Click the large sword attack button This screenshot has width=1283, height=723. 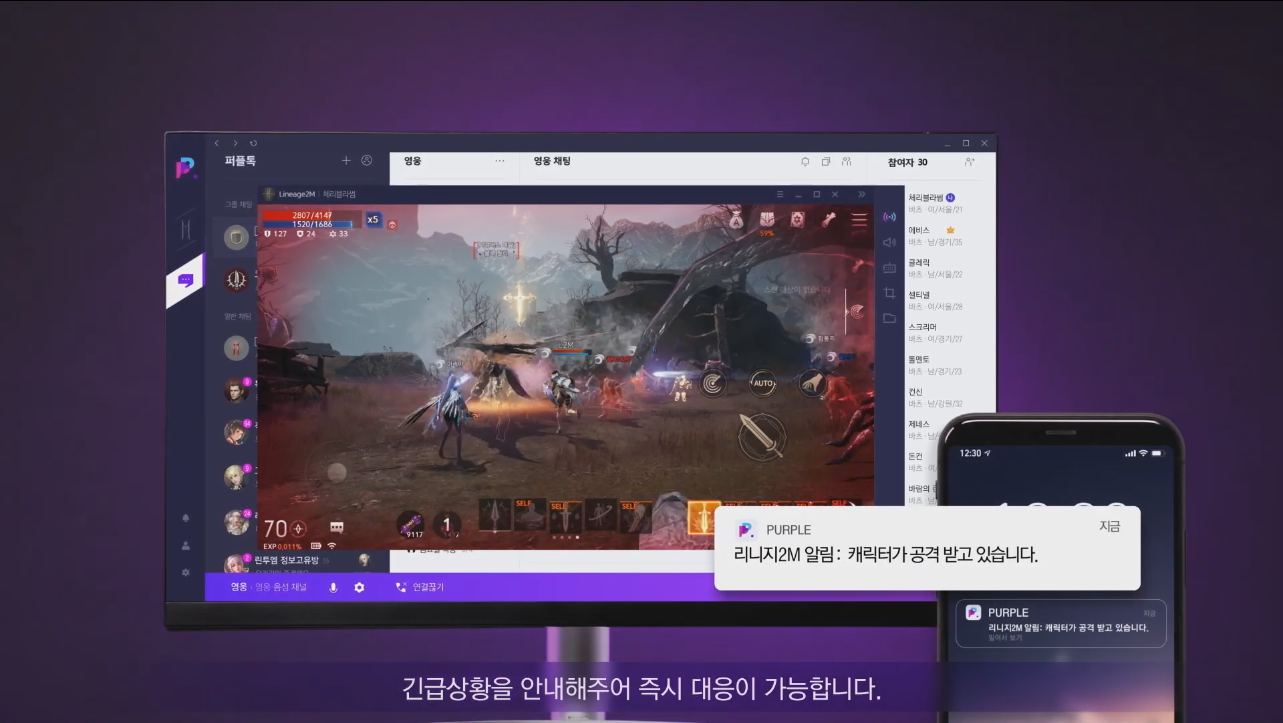point(762,436)
